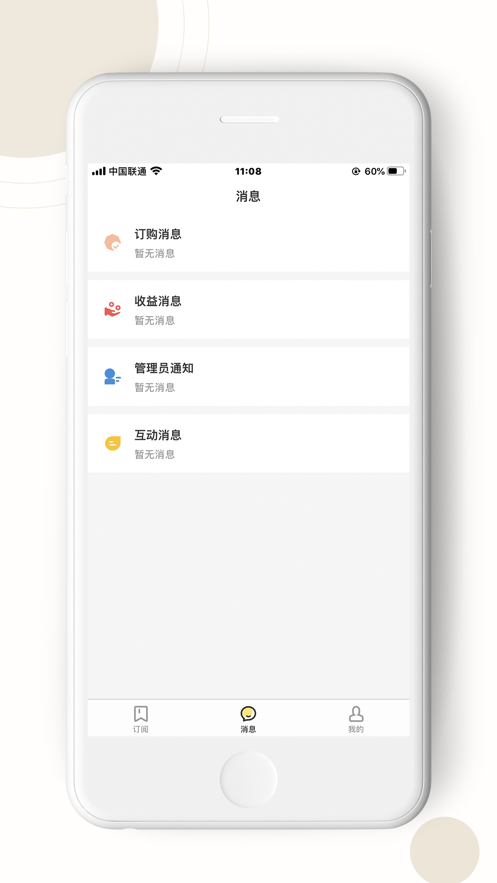The image size is (497, 883).
Task: Tap the cellular signal bars icon
Action: point(98,171)
